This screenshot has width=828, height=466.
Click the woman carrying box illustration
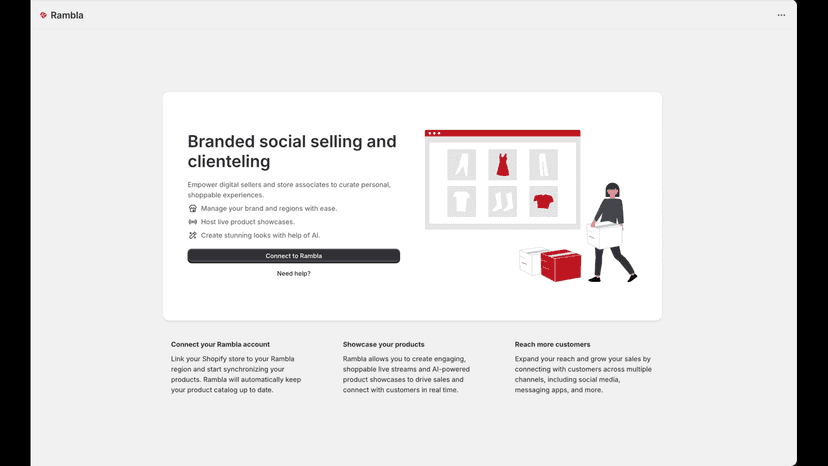(x=613, y=232)
